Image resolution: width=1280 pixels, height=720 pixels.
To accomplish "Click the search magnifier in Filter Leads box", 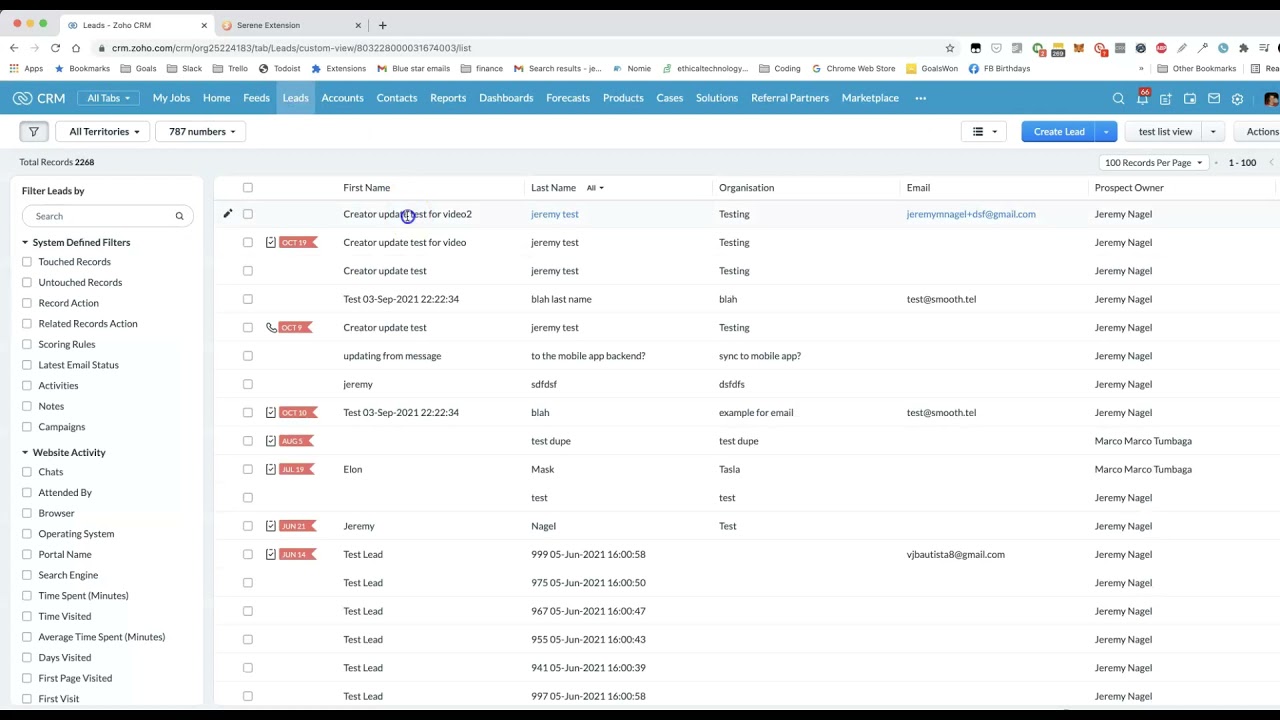I will coord(179,216).
